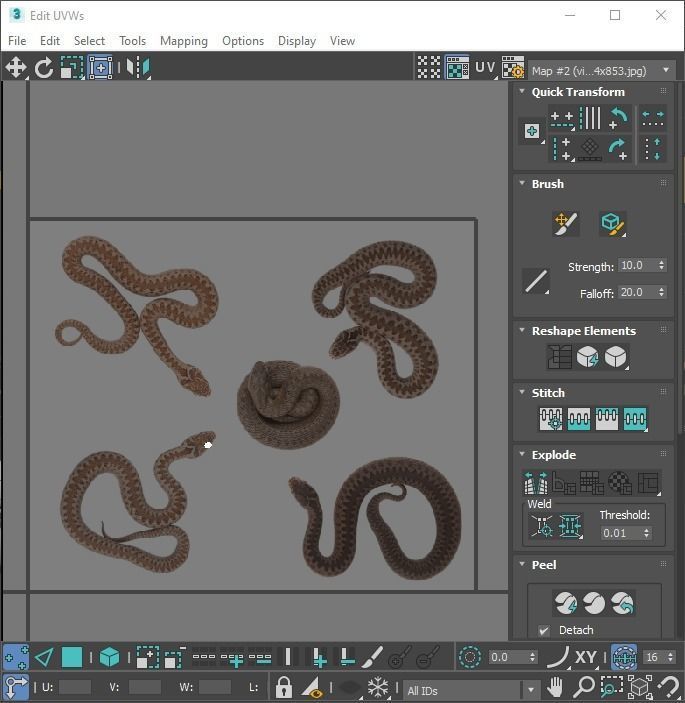Viewport: 685px width, 703px height.
Task: Uncheck the Detach checkbox
Action: coord(544,630)
